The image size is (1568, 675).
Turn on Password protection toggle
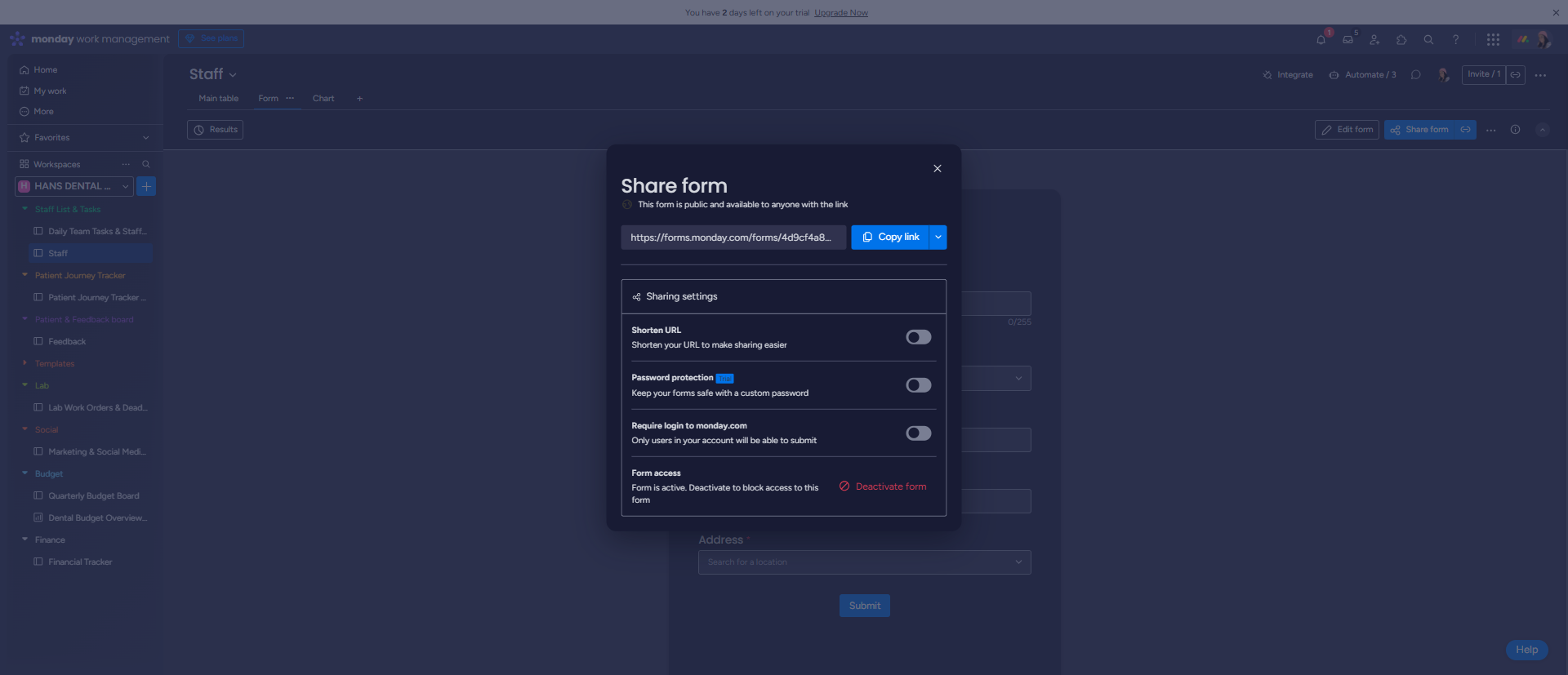tap(919, 385)
